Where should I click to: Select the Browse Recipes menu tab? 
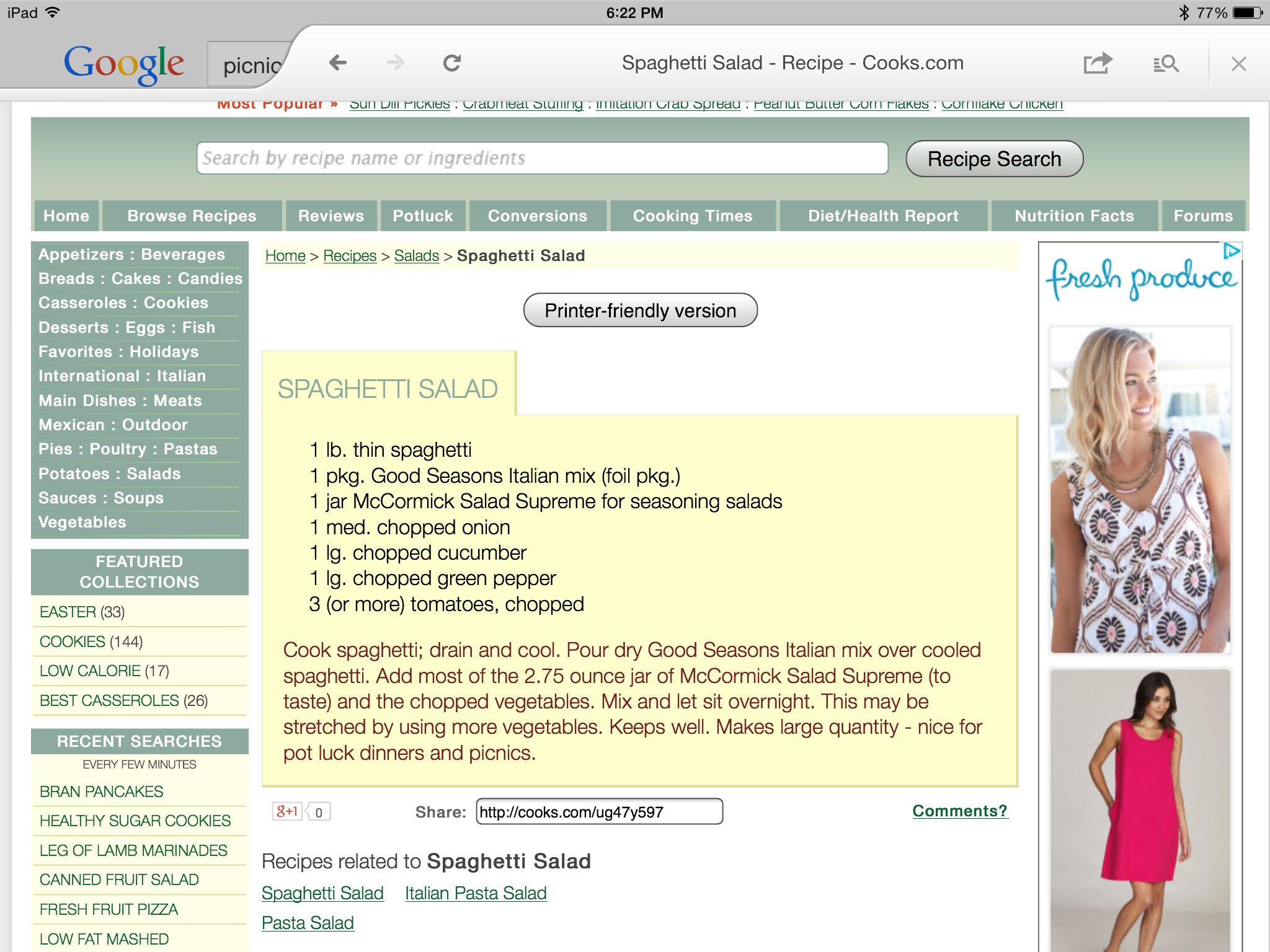pyautogui.click(x=190, y=215)
